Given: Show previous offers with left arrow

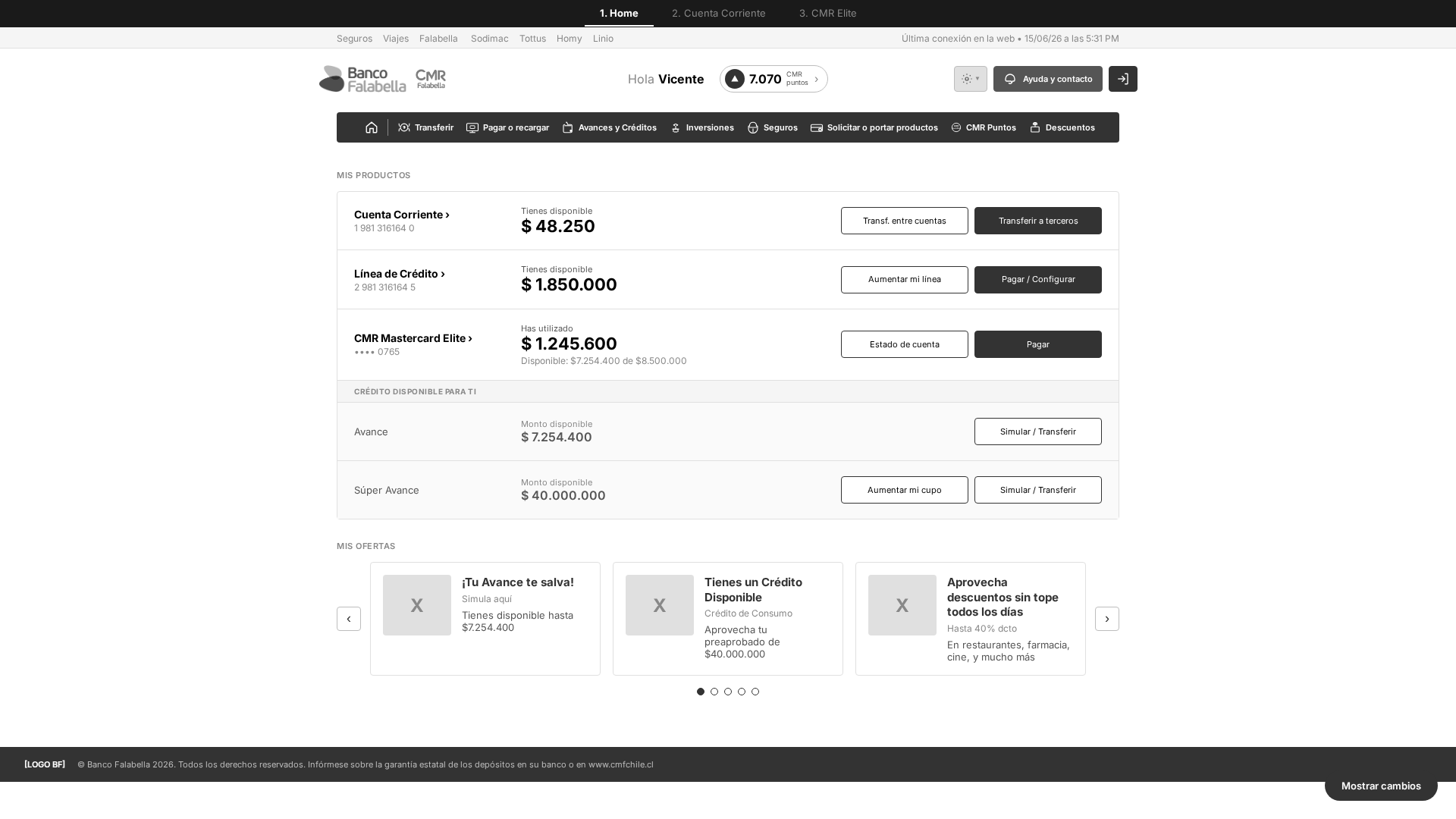Looking at the screenshot, I should tap(349, 619).
